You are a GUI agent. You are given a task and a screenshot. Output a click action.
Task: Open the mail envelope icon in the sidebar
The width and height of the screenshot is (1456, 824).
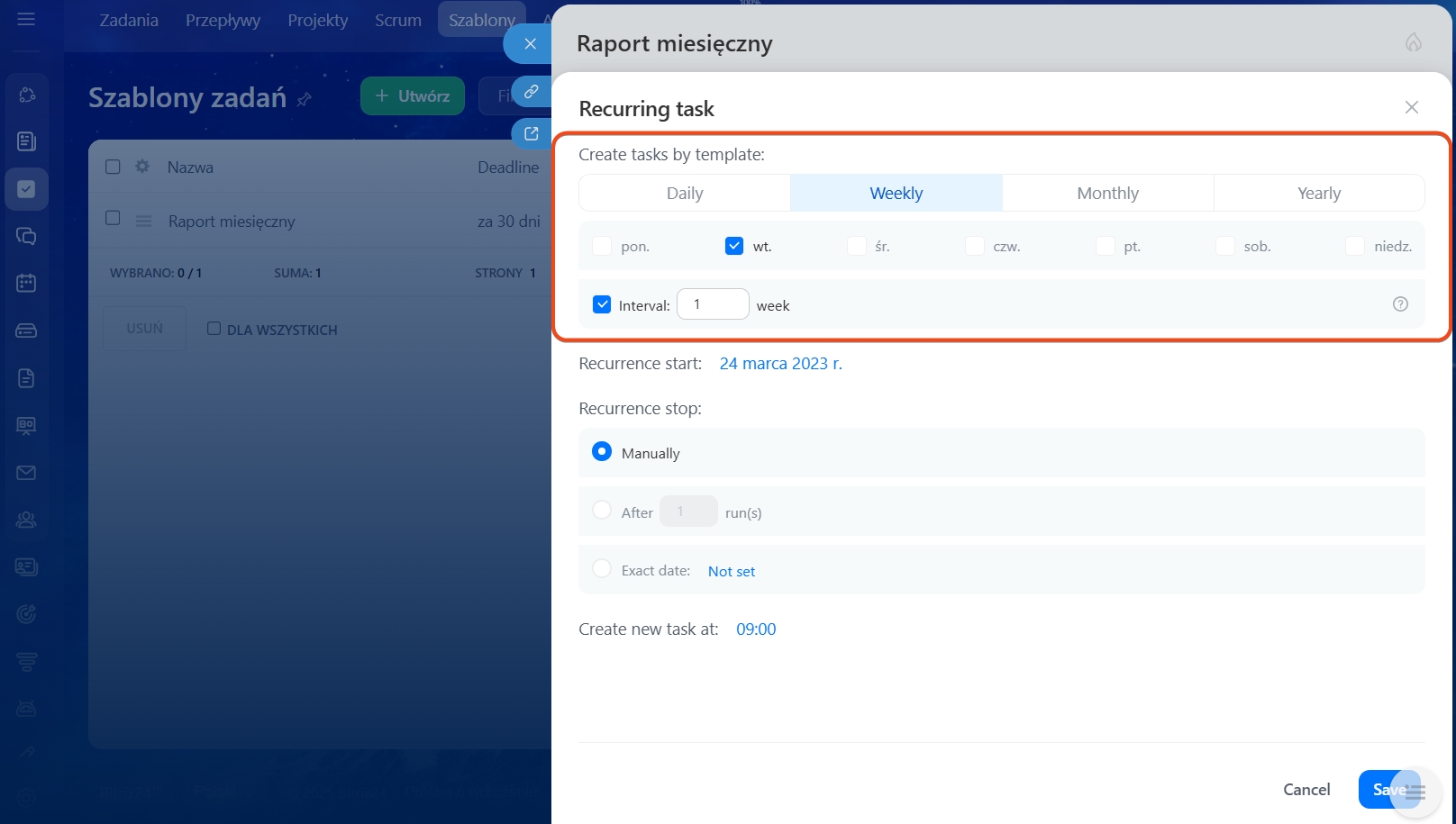click(x=26, y=473)
